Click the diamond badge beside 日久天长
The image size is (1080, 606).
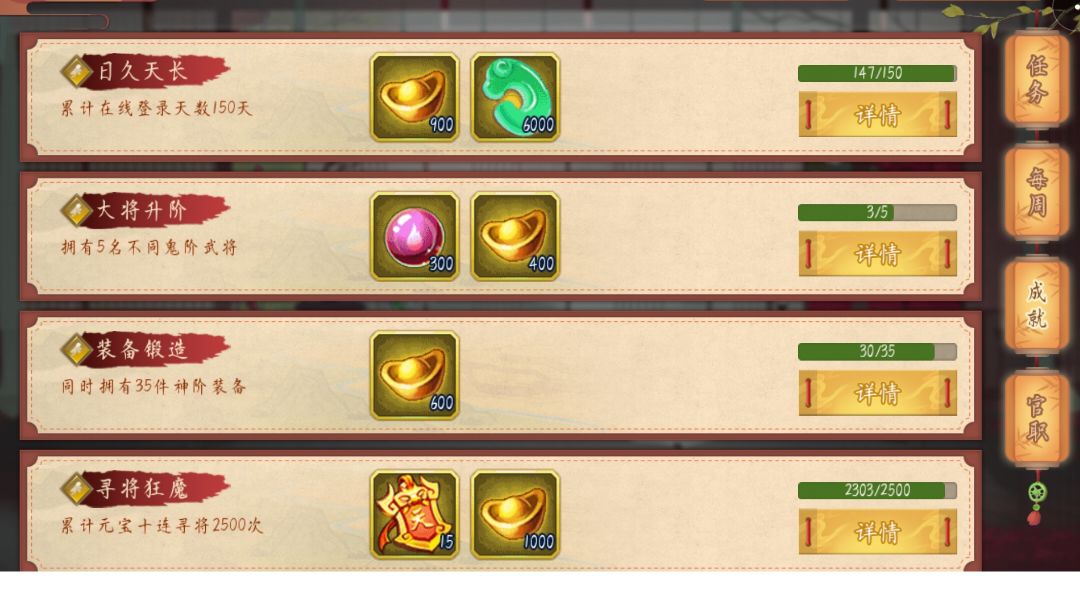pyautogui.click(x=76, y=71)
